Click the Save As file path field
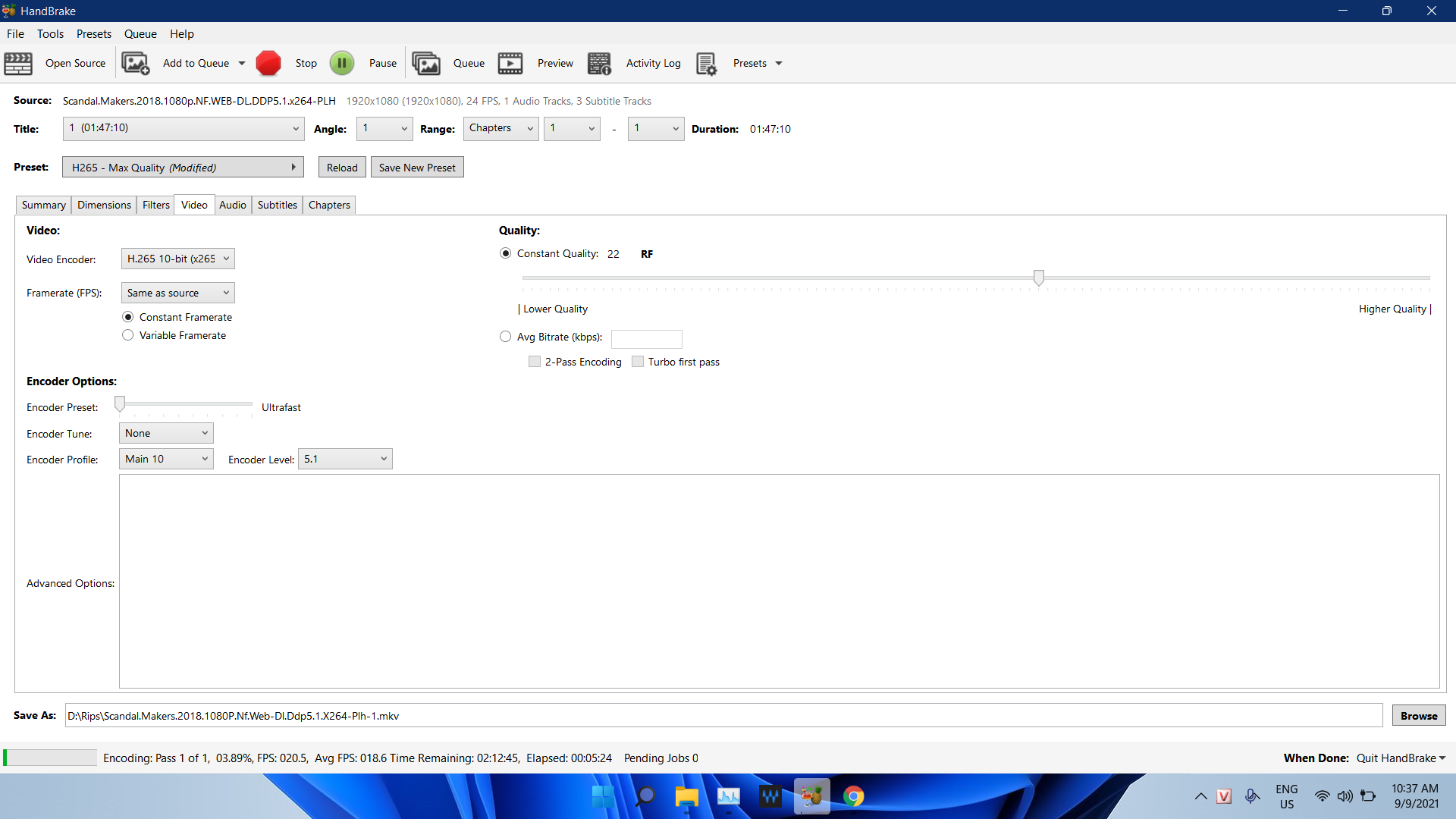The image size is (1456, 819). [723, 716]
